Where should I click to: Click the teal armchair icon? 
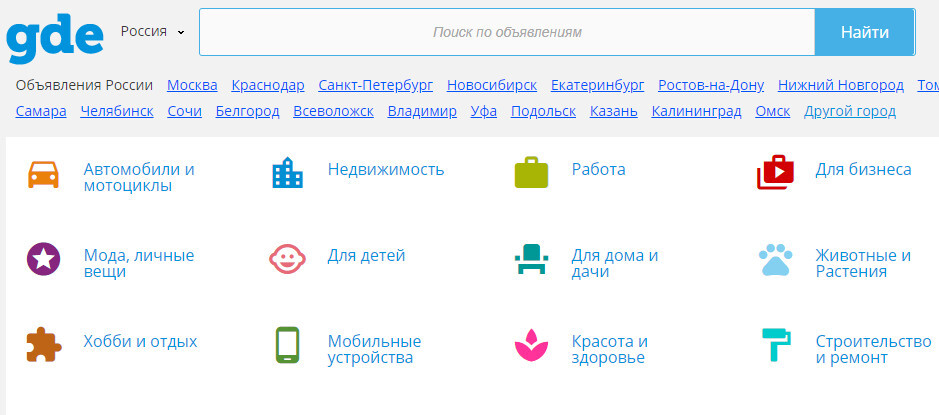(531, 259)
